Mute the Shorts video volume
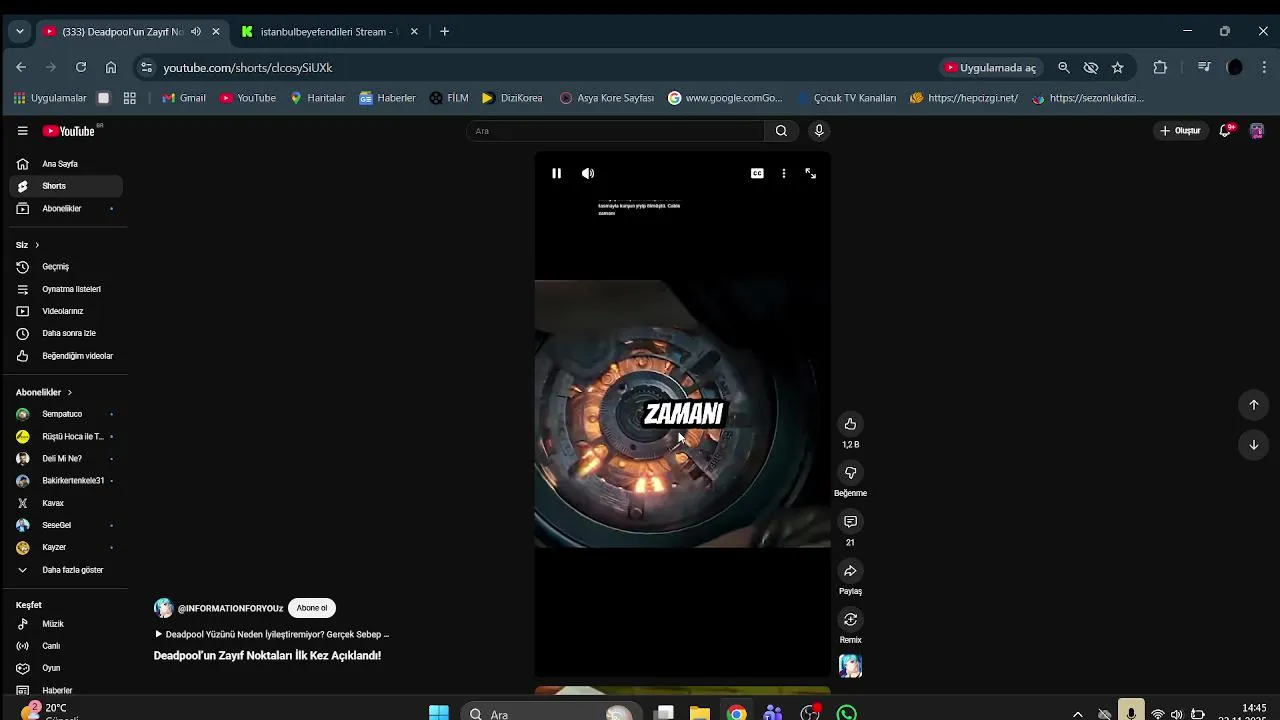The width and height of the screenshot is (1280, 720). click(588, 173)
